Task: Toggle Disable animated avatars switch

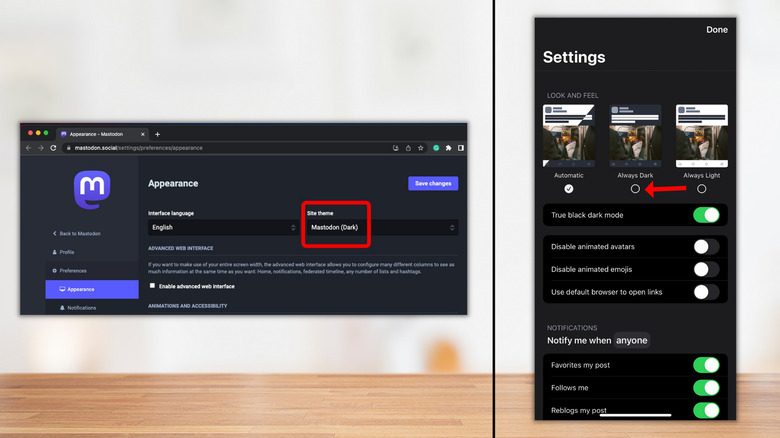Action: [706, 246]
